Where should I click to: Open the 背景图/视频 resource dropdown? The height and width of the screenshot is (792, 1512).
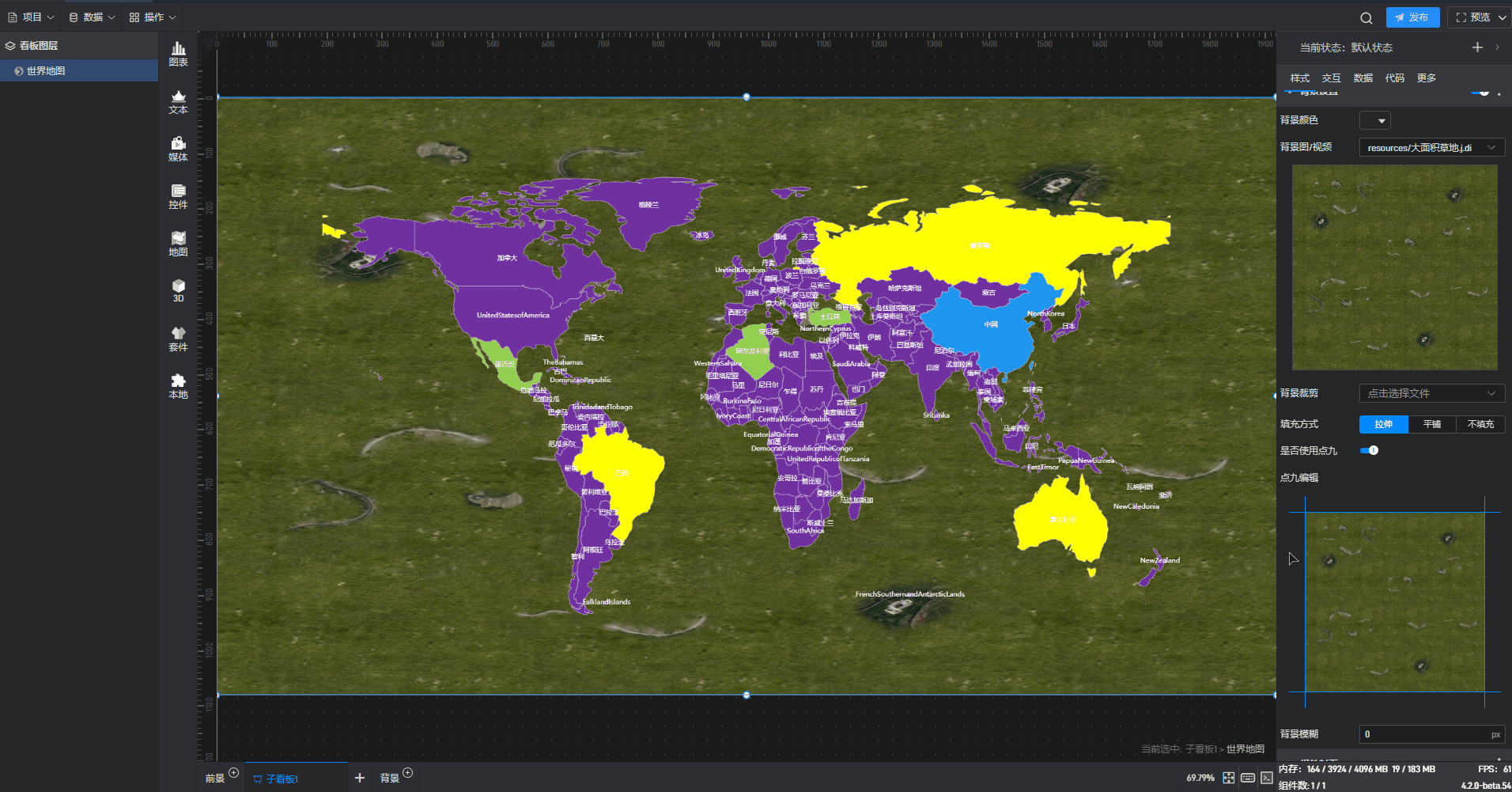click(1431, 148)
